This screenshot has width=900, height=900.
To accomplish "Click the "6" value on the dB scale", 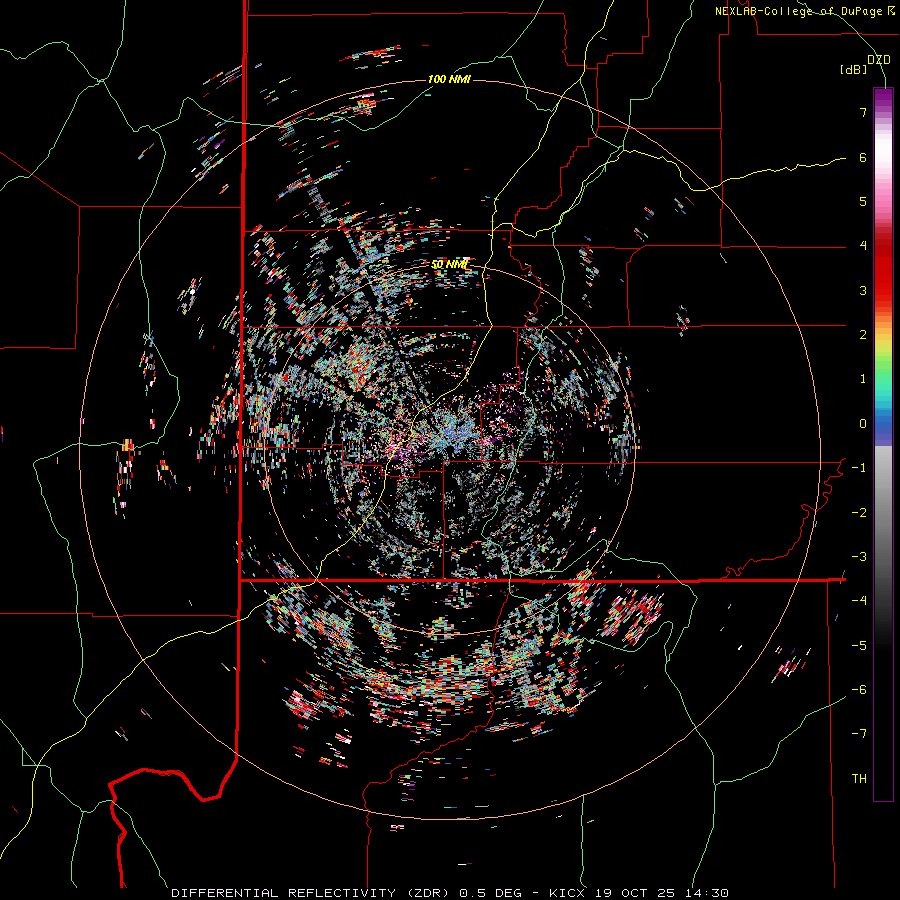I will (x=863, y=157).
